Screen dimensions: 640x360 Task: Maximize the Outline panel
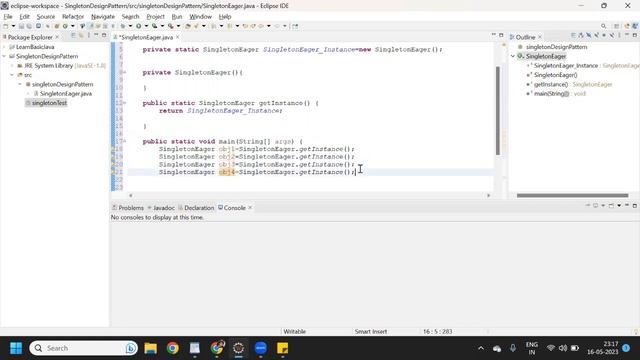coord(635,36)
